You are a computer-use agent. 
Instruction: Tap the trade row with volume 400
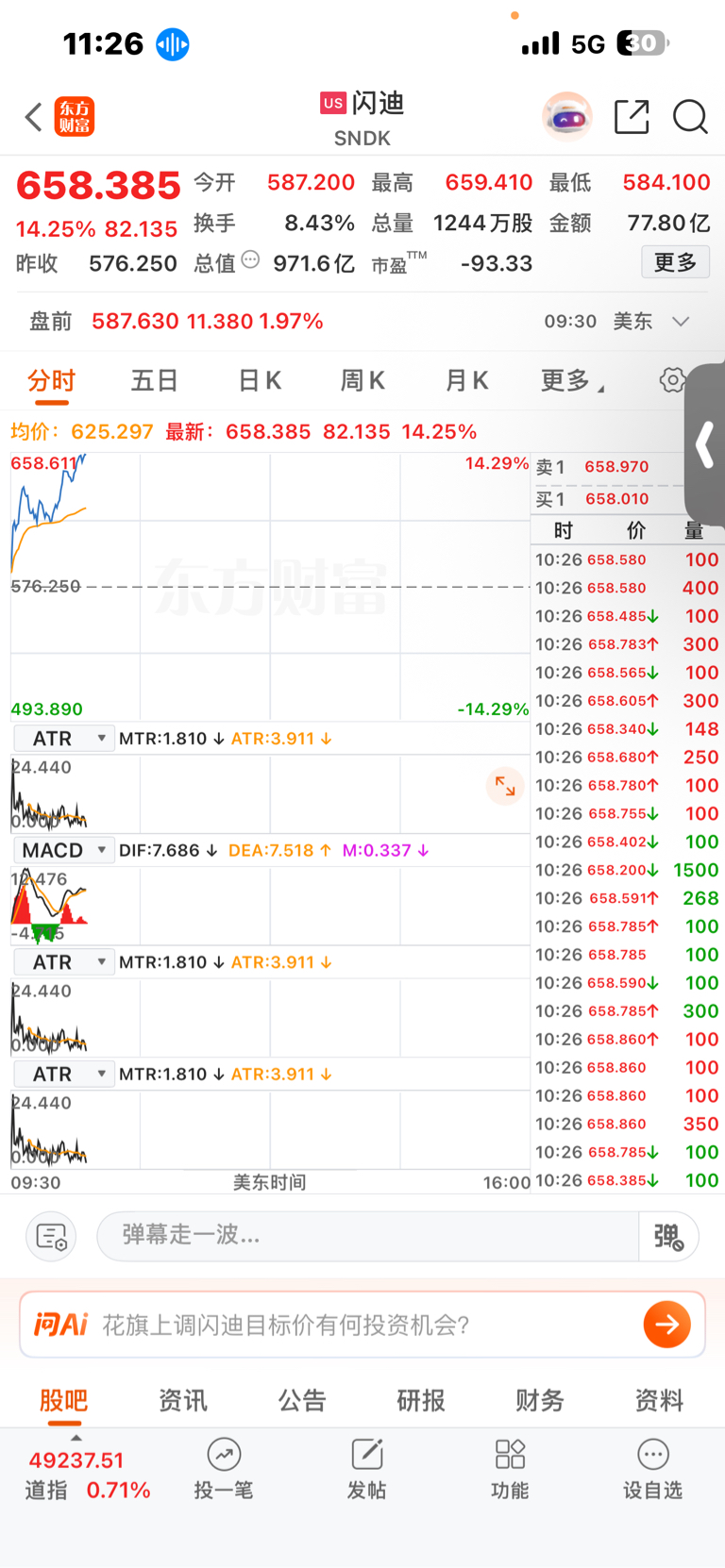628,588
